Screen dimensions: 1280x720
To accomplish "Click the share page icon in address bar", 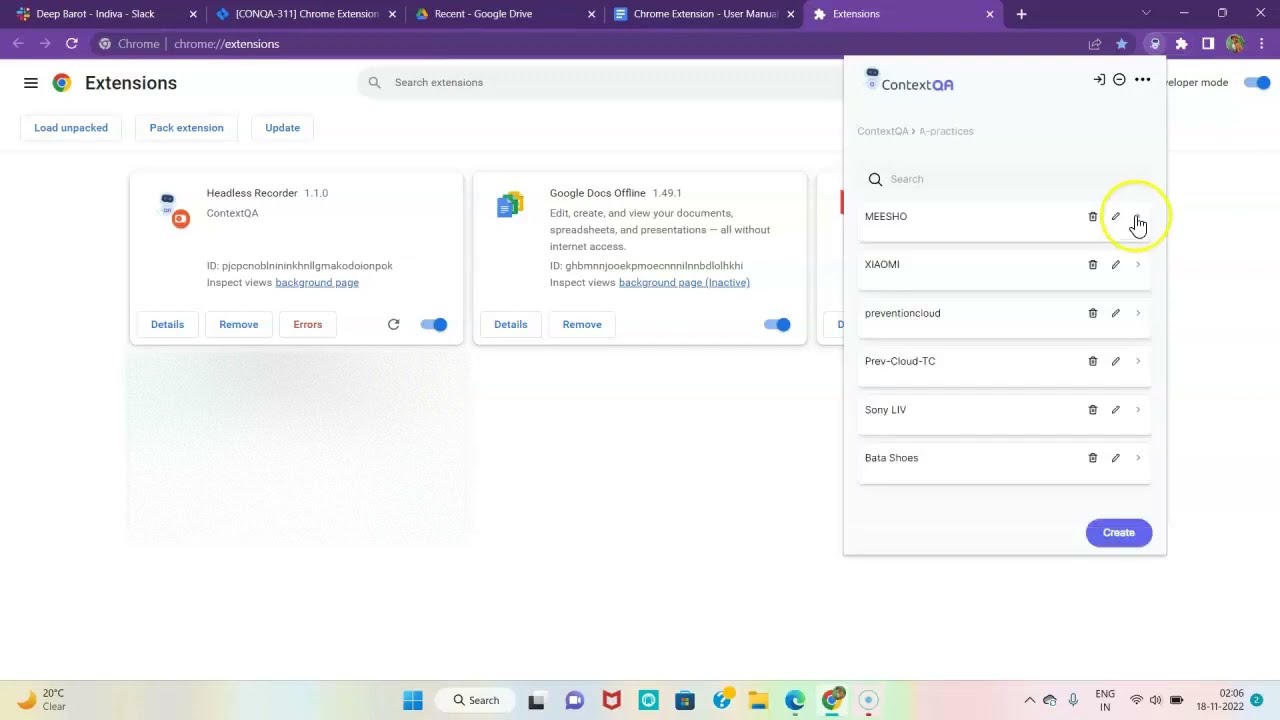I will click(x=1095, y=44).
